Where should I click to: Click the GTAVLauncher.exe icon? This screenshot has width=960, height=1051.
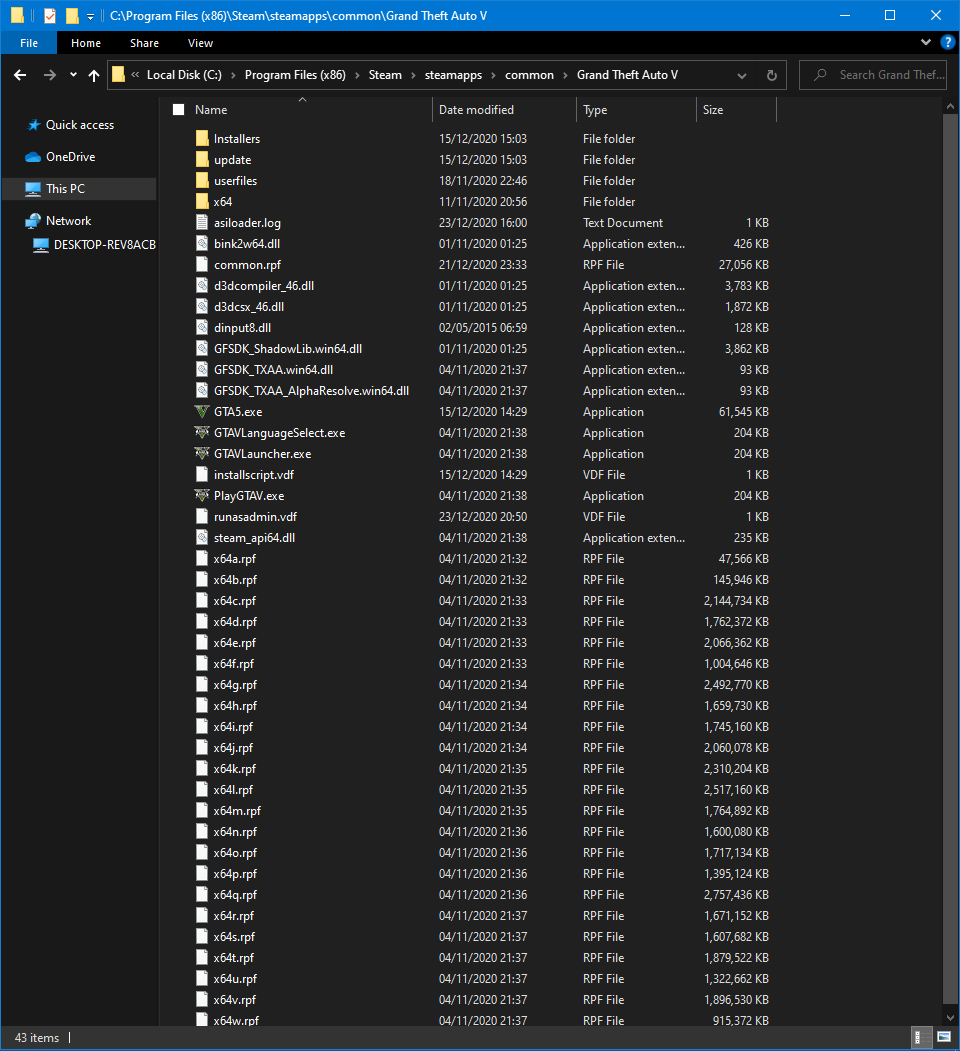pyautogui.click(x=202, y=454)
